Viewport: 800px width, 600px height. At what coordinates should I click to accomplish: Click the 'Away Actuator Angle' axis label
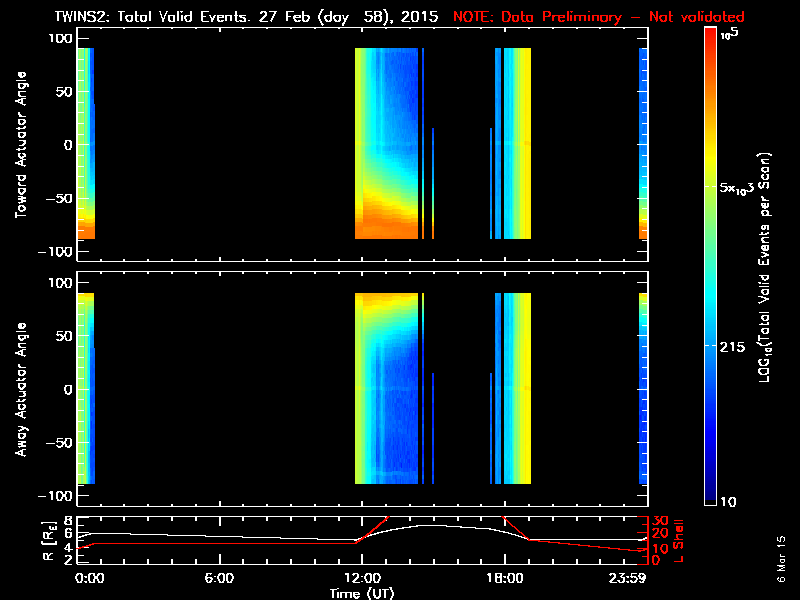coord(20,388)
